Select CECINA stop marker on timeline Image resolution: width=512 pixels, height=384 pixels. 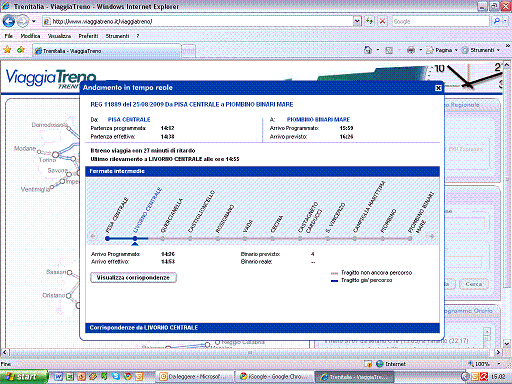pyautogui.click(x=272, y=238)
